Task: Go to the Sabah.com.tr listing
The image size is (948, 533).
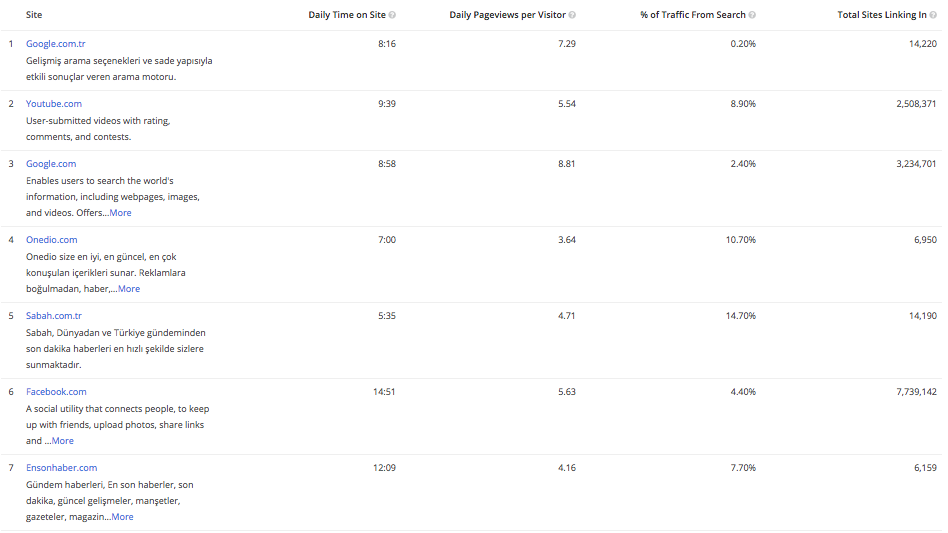Action: pos(54,316)
